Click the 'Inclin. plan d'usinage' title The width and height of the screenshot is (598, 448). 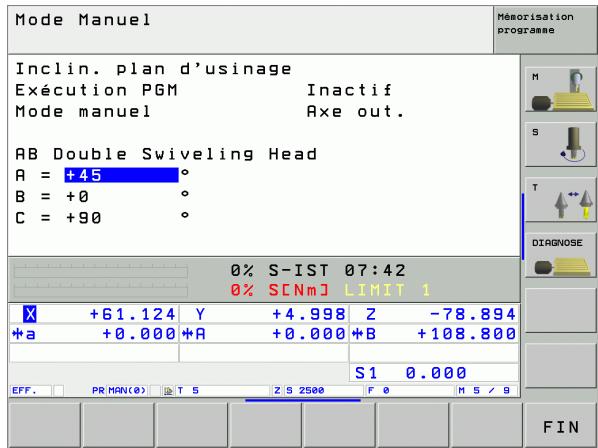(x=153, y=69)
